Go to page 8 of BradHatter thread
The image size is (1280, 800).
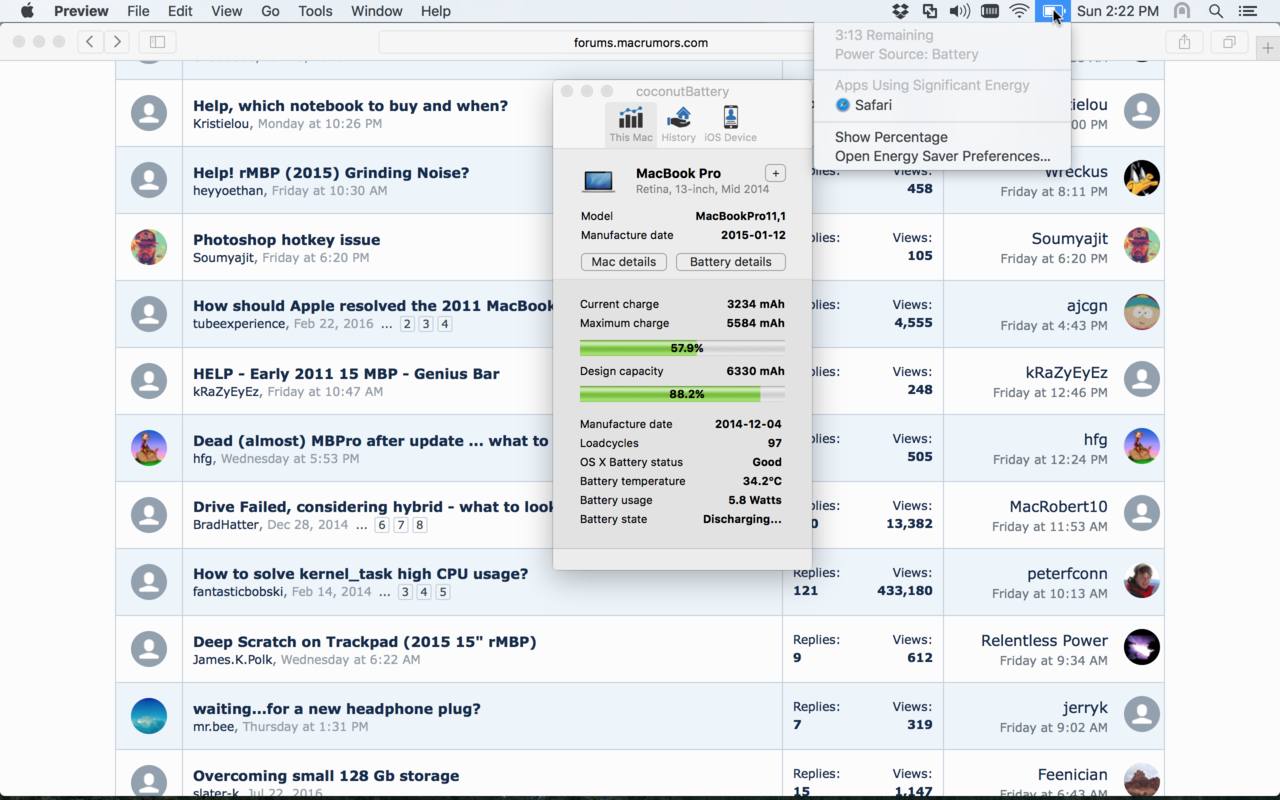[420, 525]
